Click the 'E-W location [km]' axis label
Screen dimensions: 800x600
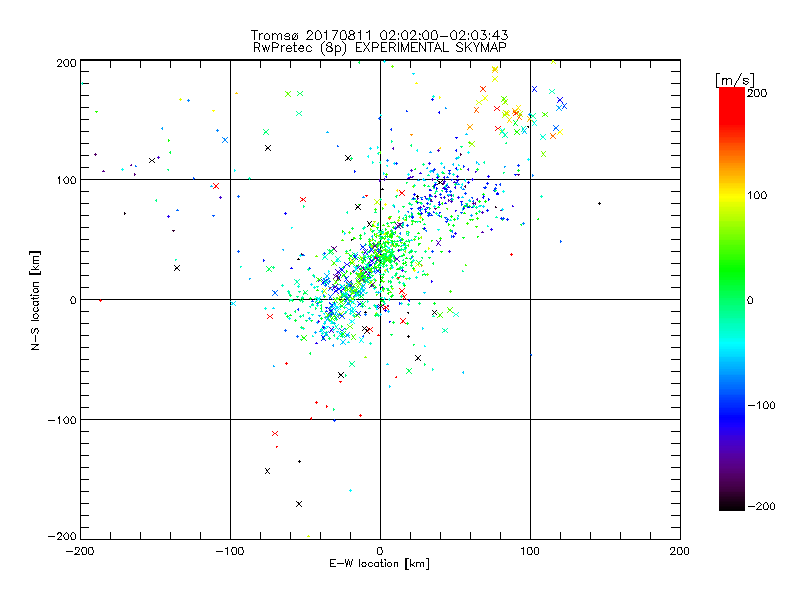[x=379, y=564]
